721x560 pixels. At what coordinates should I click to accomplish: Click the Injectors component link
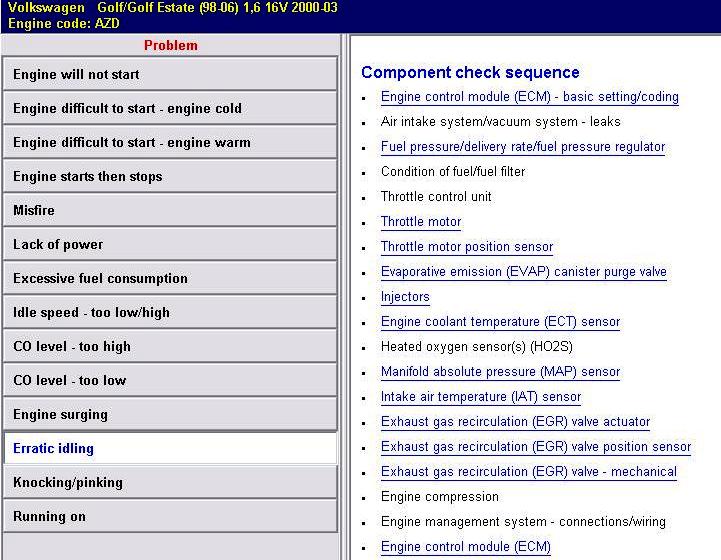[x=405, y=297]
